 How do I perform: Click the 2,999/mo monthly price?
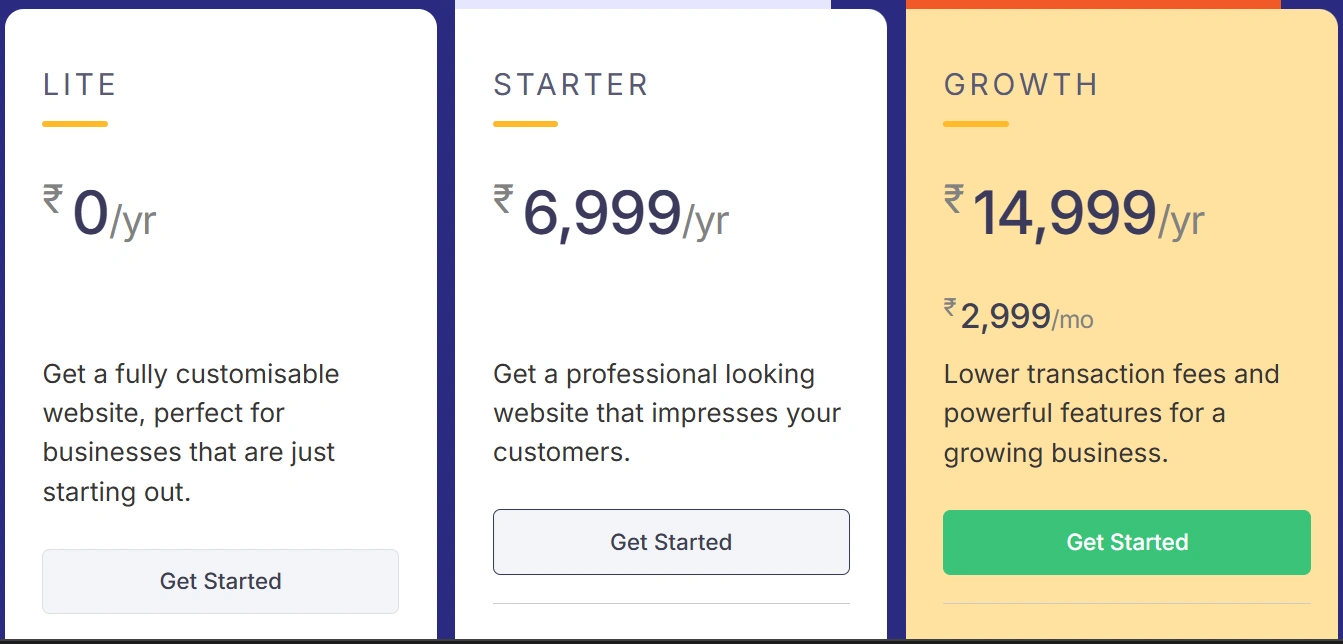(x=1026, y=318)
